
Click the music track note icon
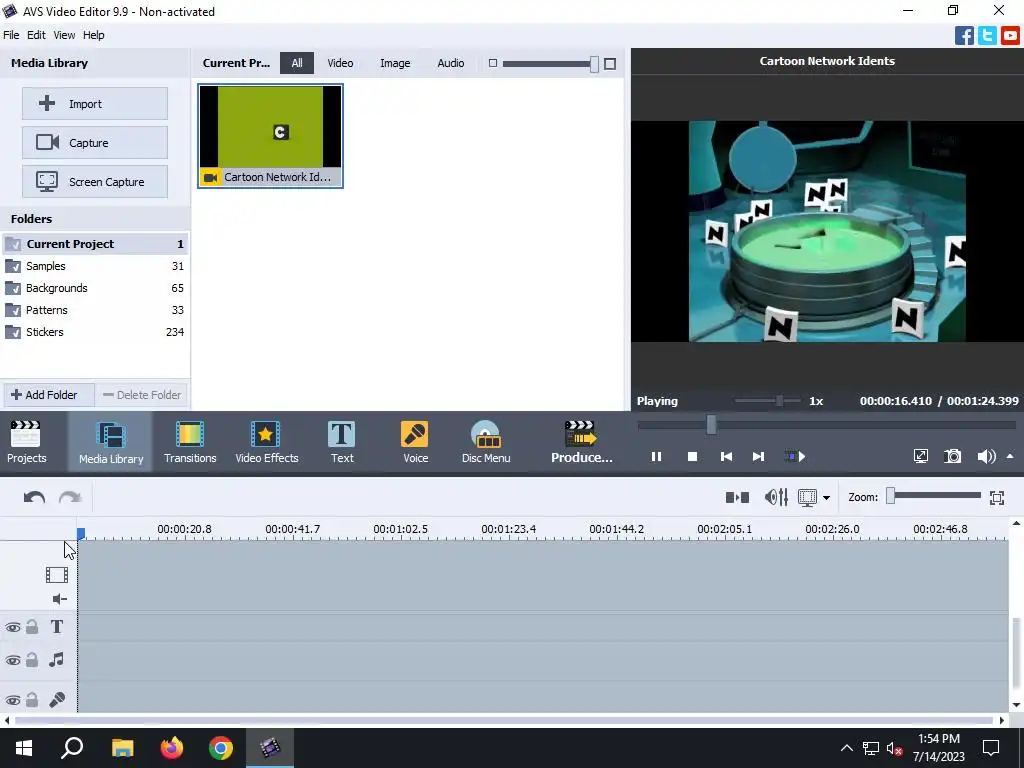pyautogui.click(x=57, y=660)
